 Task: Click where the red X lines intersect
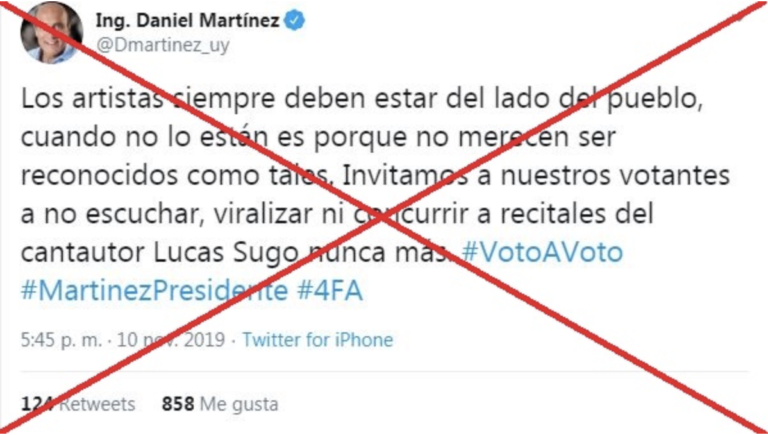tap(382, 219)
